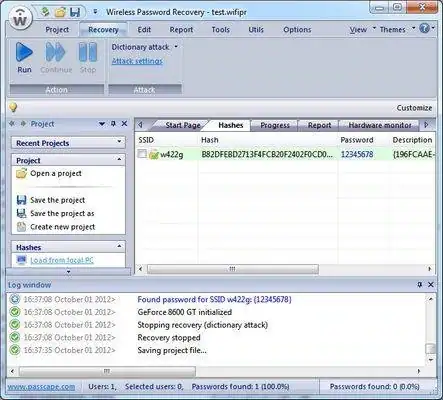443x400 pixels.
Task: Open the Project panel dropdown arrow
Action: [x=102, y=124]
